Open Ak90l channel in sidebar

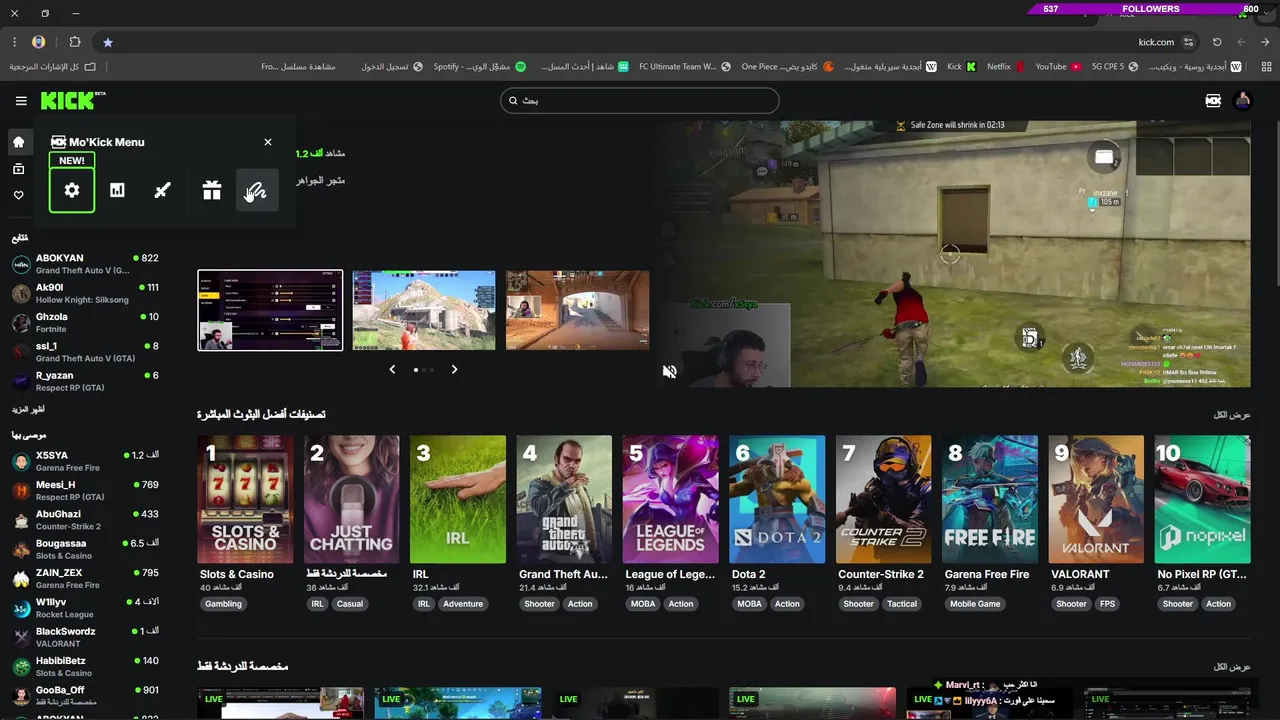85,293
